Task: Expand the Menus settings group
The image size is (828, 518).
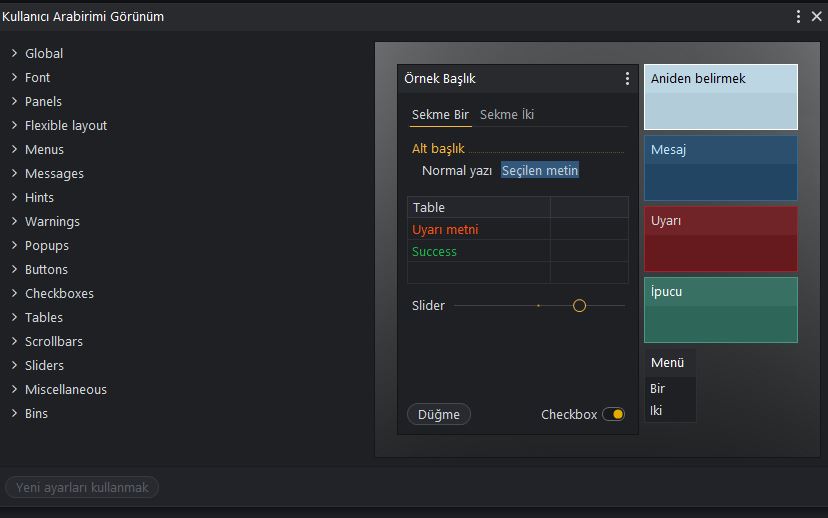Action: click(14, 149)
